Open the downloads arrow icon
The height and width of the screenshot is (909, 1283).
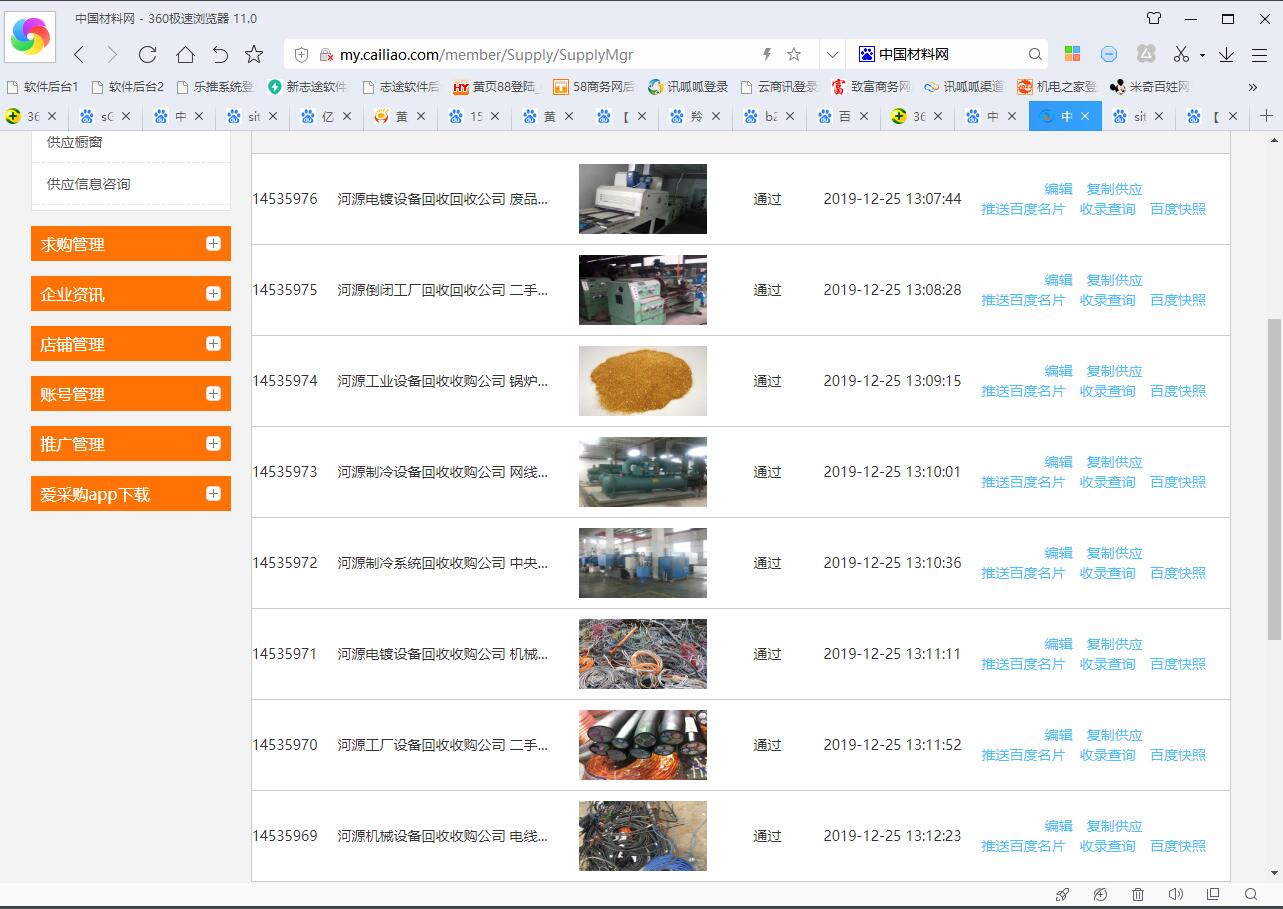(1226, 54)
